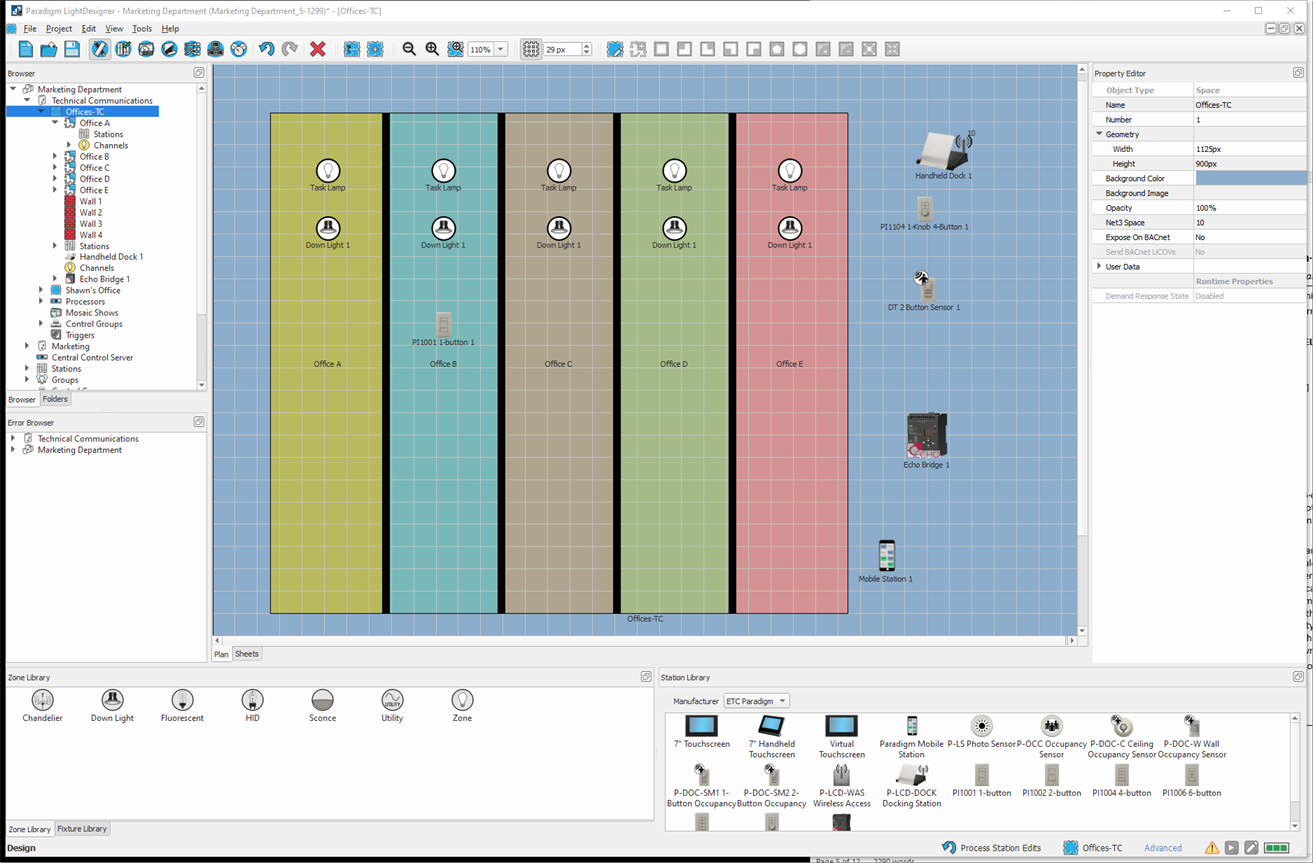Open the Tools menu
1313x863 pixels.
[142, 29]
